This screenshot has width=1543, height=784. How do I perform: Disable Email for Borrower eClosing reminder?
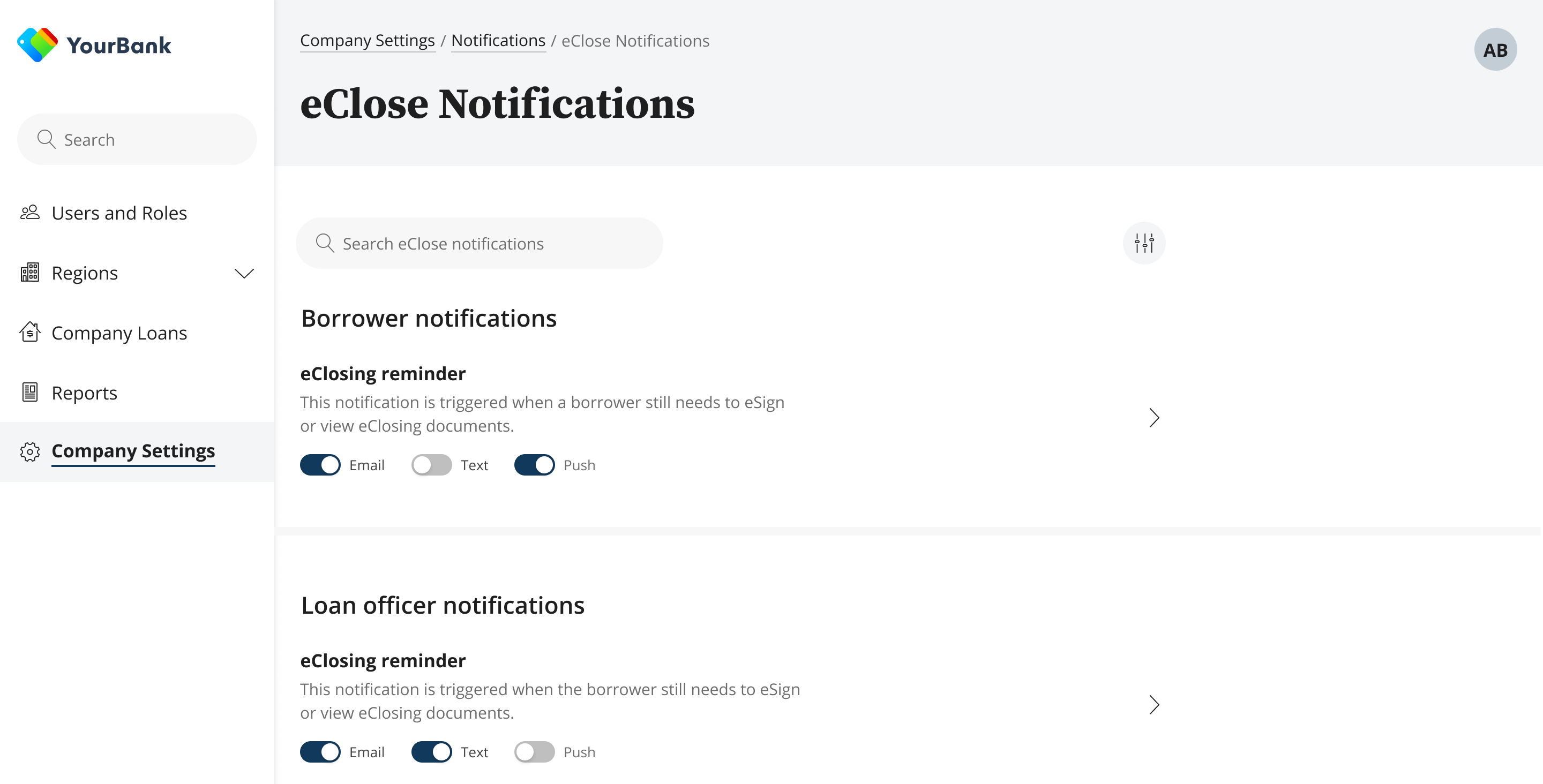click(320, 465)
